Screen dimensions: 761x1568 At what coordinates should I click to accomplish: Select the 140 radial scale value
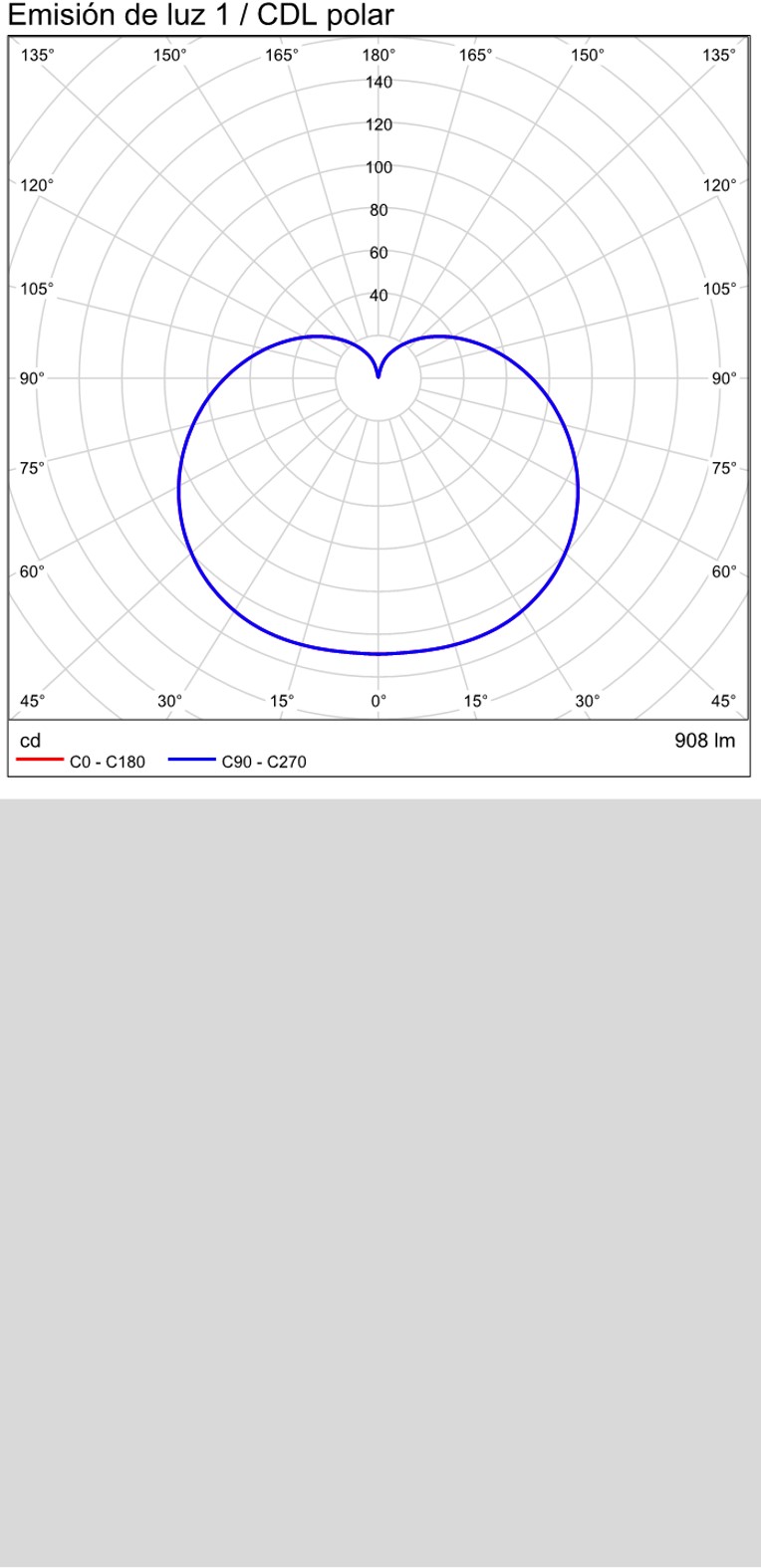tap(379, 83)
